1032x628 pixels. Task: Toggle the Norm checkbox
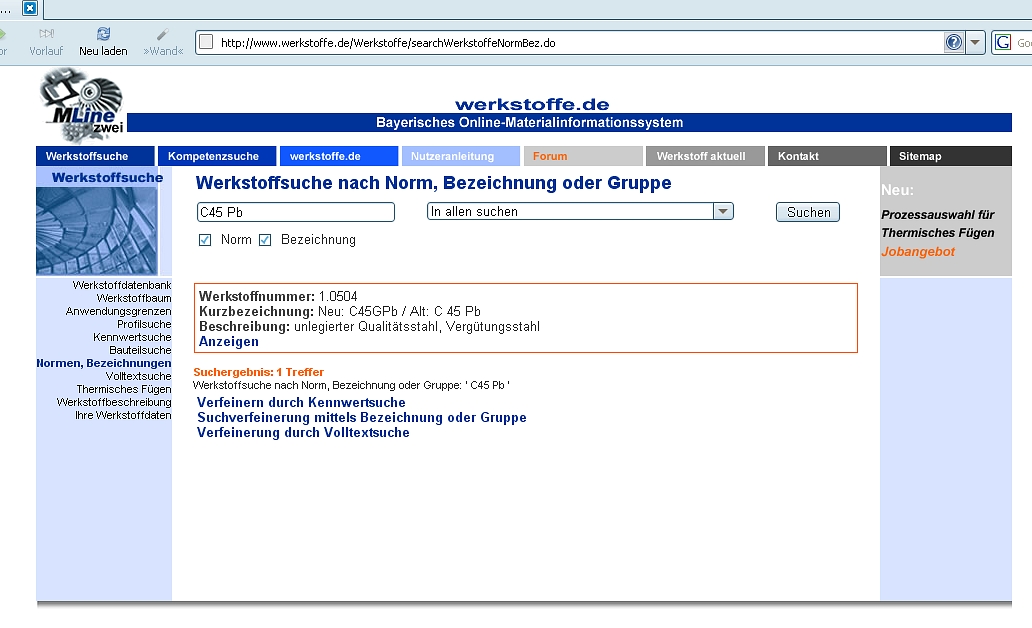coord(205,240)
